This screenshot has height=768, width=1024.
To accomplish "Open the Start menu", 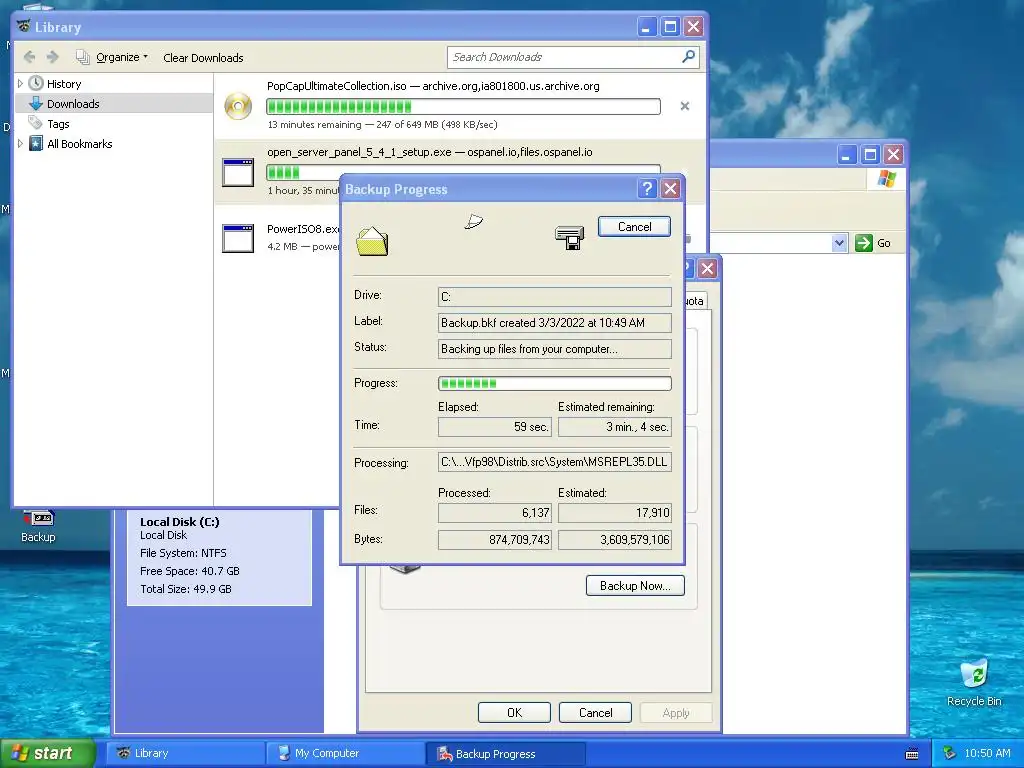I will pyautogui.click(x=47, y=753).
